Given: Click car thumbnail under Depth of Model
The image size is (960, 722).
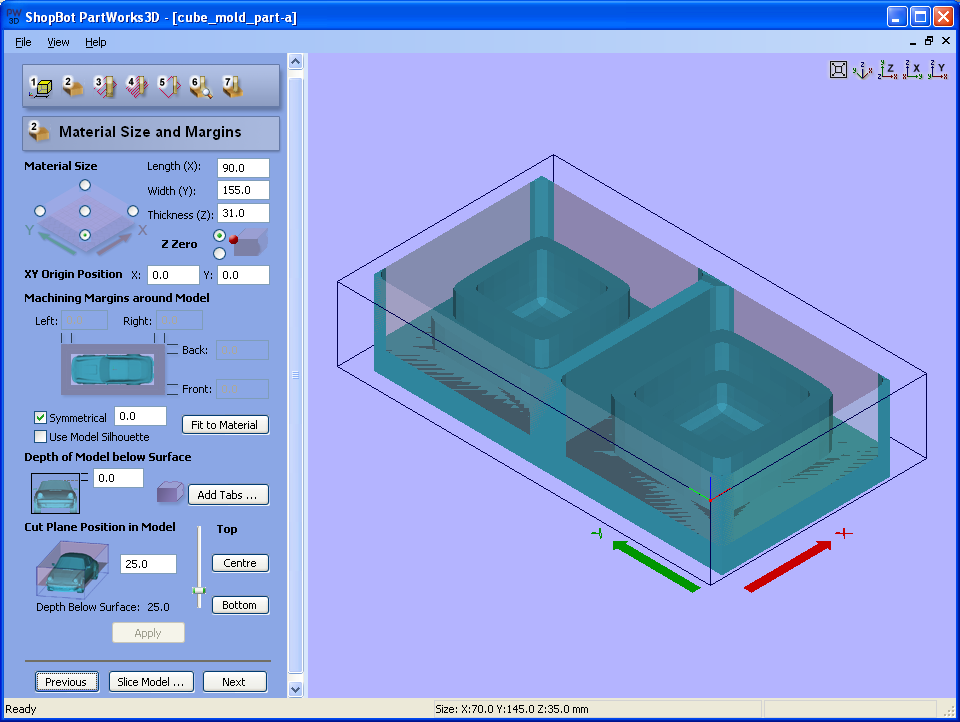Looking at the screenshot, I should click(55, 494).
